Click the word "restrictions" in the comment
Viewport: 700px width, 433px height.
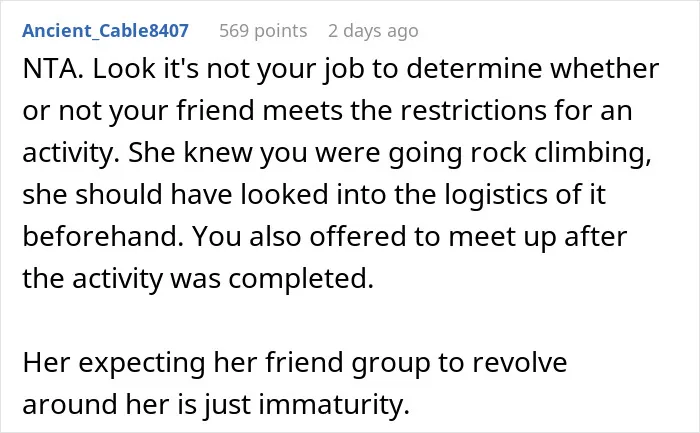click(x=473, y=110)
